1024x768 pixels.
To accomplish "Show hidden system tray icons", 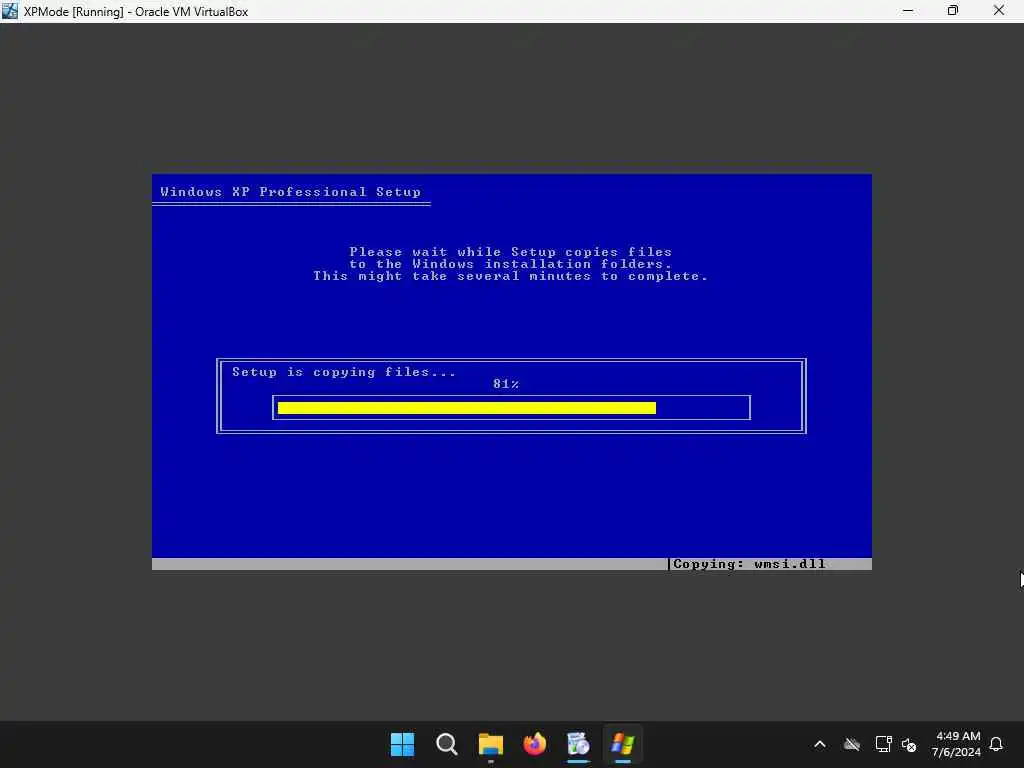I will 820,744.
